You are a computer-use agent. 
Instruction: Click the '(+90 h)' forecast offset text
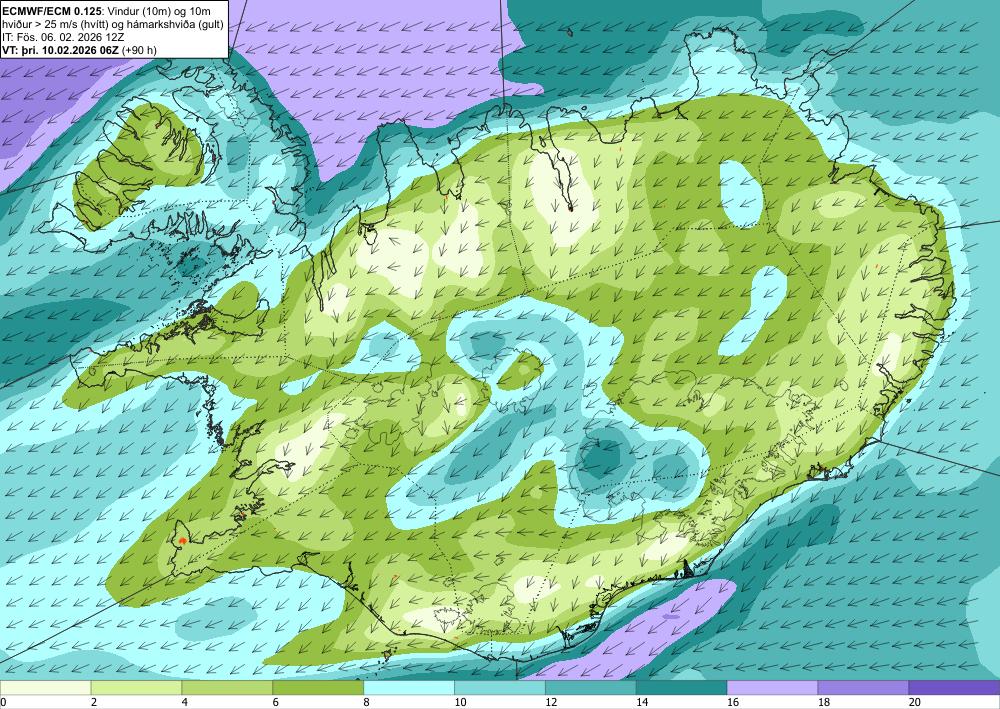click(x=138, y=50)
